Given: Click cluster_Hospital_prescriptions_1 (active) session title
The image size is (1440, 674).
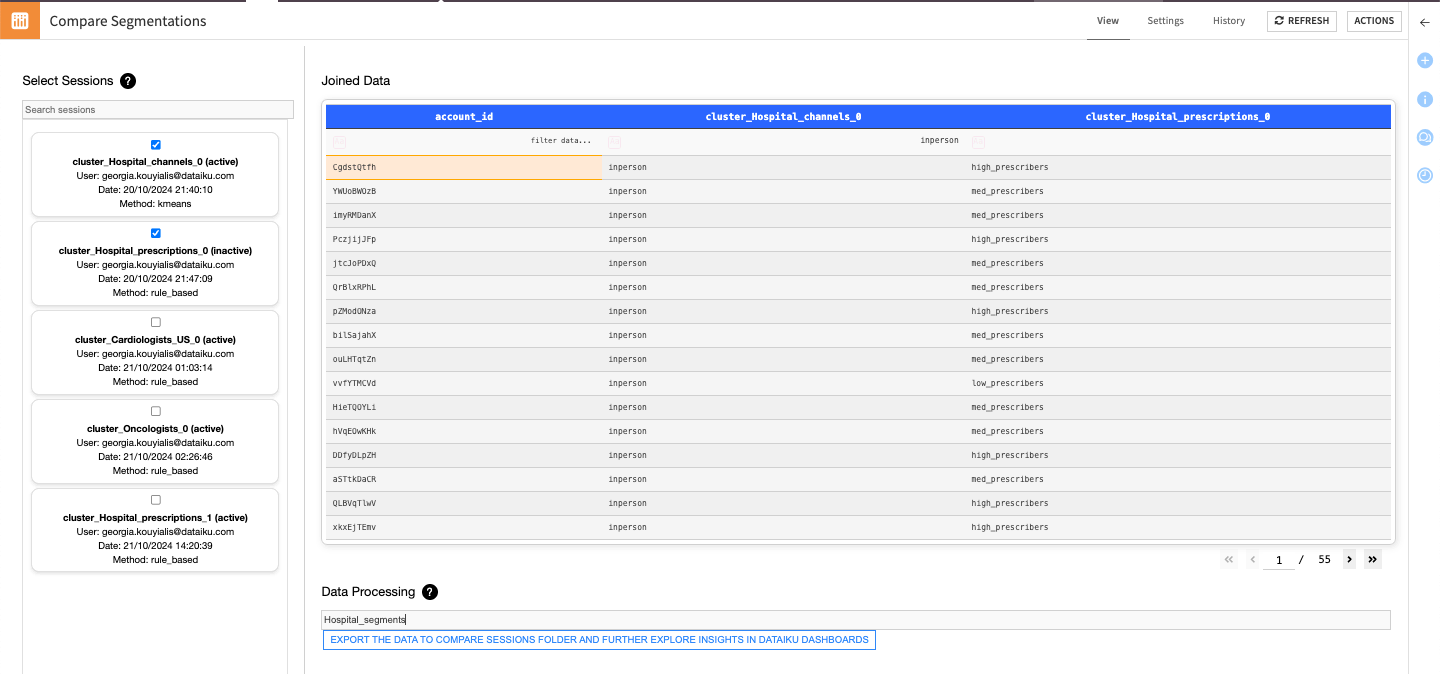Looking at the screenshot, I should tap(155, 518).
